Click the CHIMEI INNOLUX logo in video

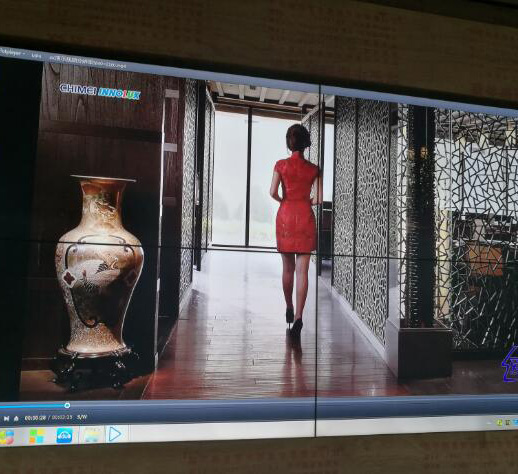coord(100,92)
